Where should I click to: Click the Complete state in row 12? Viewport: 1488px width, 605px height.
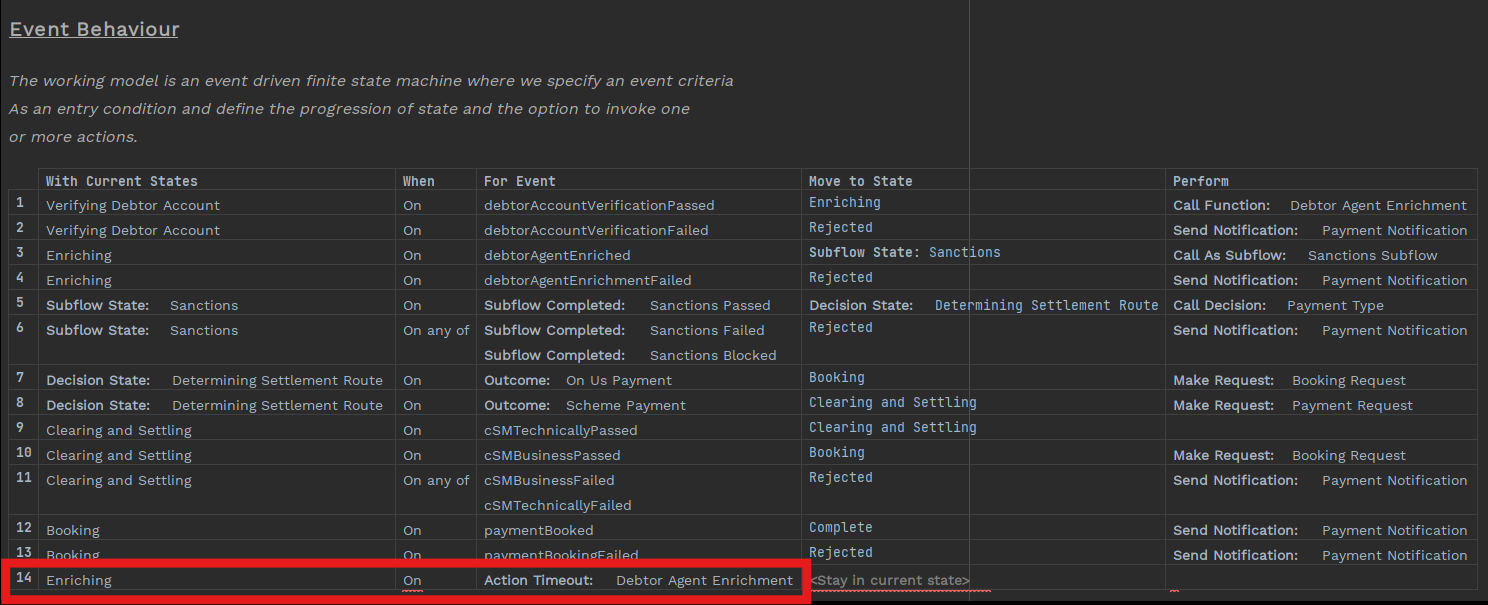[840, 527]
